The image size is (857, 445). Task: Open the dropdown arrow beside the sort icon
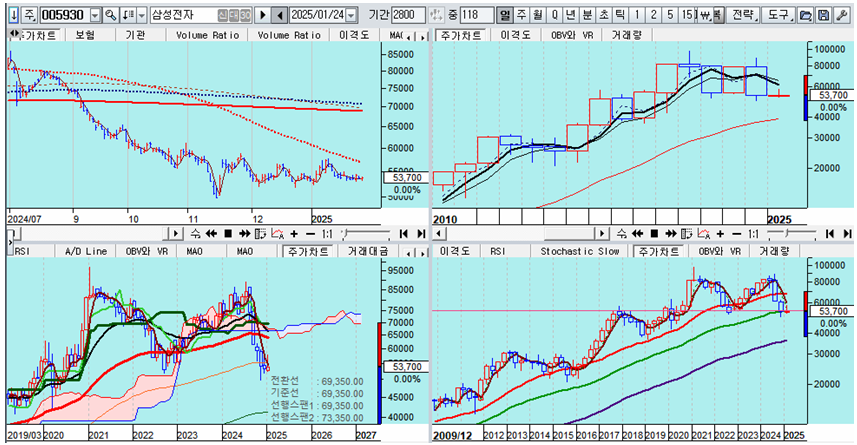[x=142, y=15]
